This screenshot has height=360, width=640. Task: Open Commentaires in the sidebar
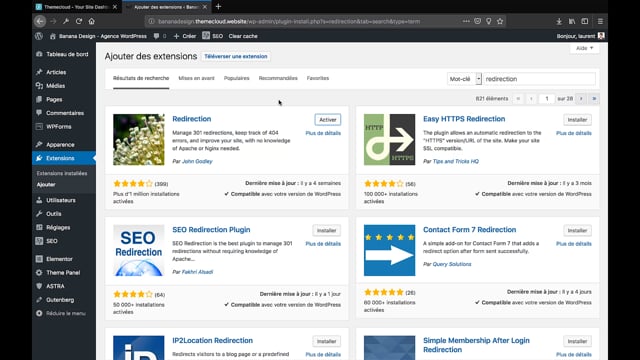(x=64, y=113)
